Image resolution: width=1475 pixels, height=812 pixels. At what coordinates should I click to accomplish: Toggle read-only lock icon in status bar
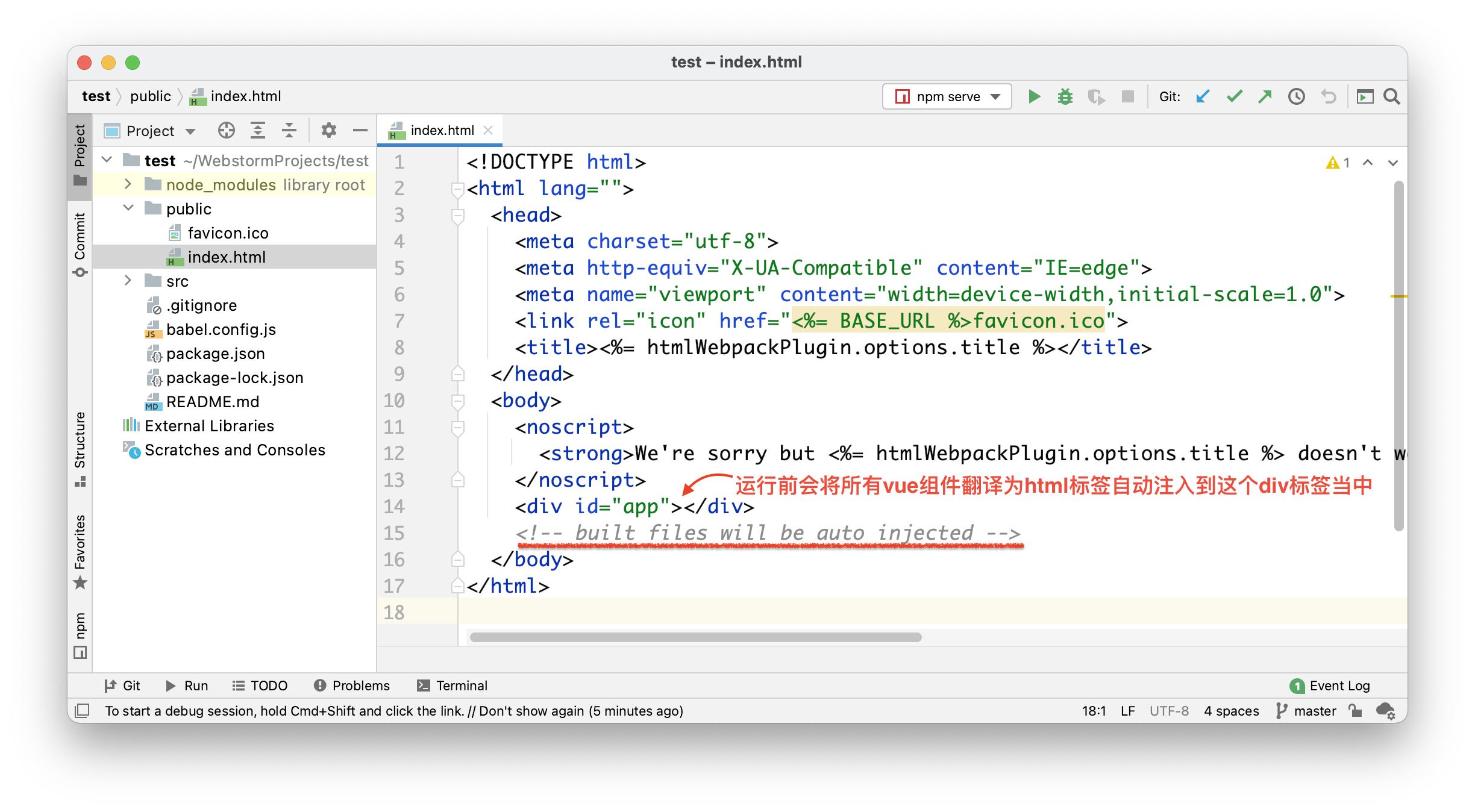[1356, 711]
